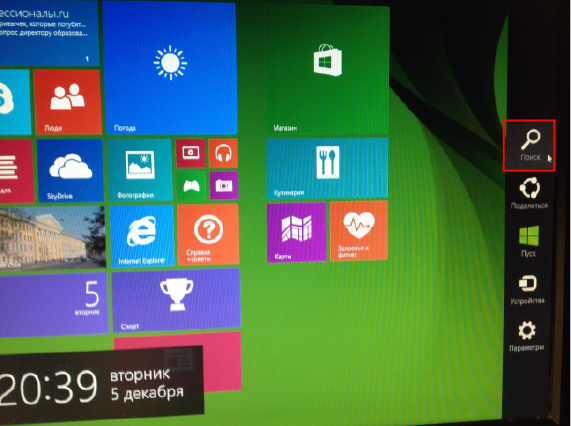Viewport: 571px width, 426px height.
Task: Click the Пуск (Start) charm
Action: point(528,241)
